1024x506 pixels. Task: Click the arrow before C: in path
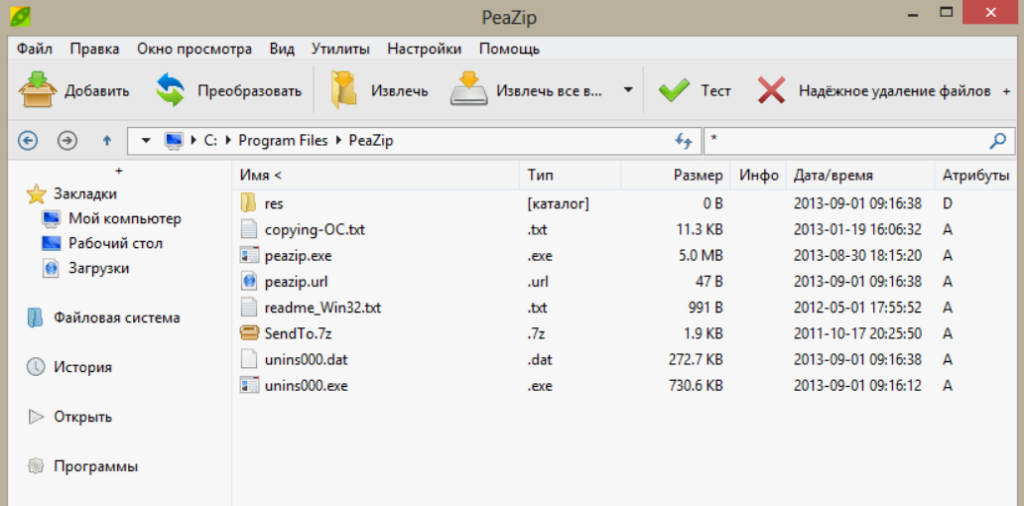click(193, 140)
